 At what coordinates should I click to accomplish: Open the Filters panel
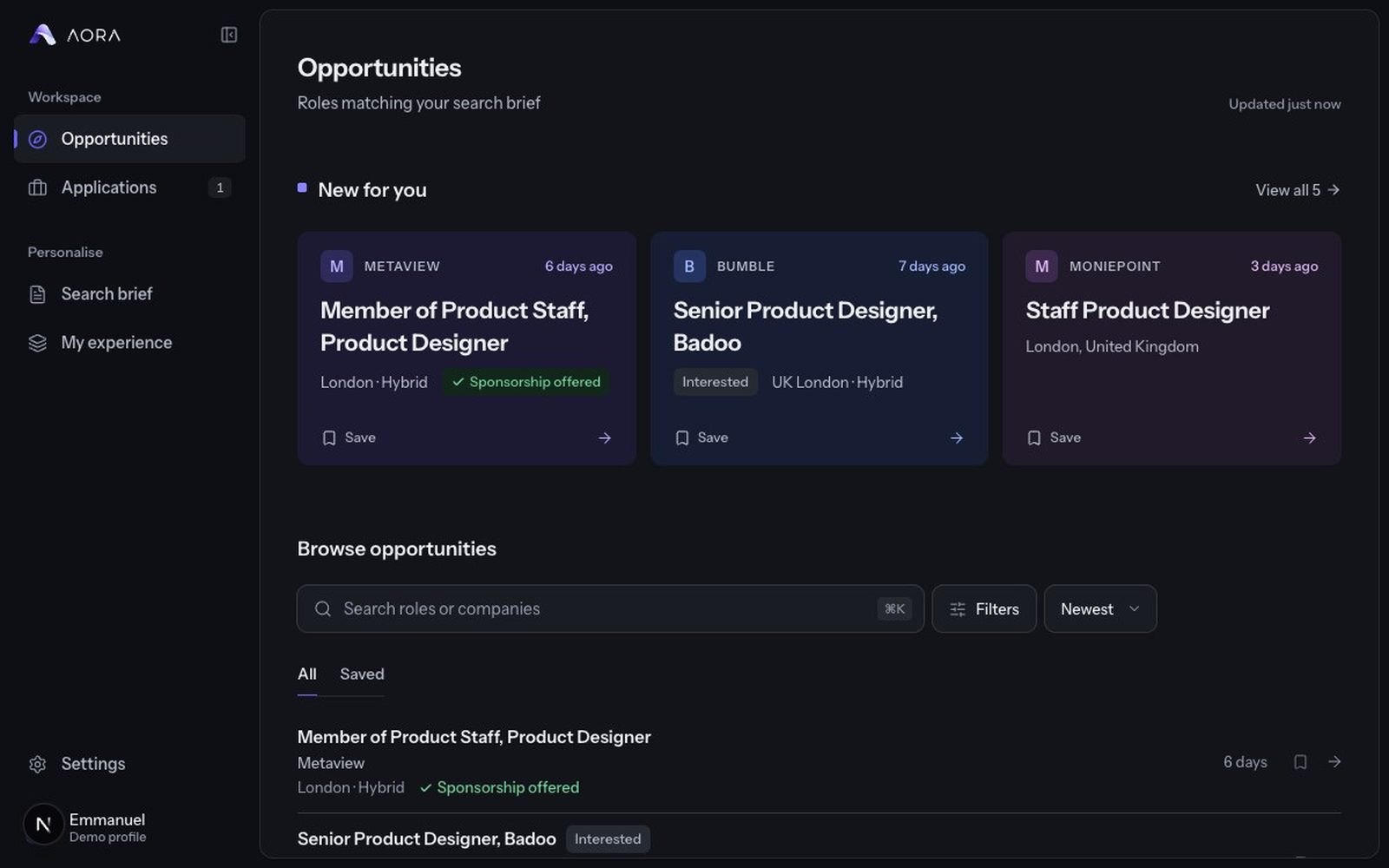click(x=984, y=609)
